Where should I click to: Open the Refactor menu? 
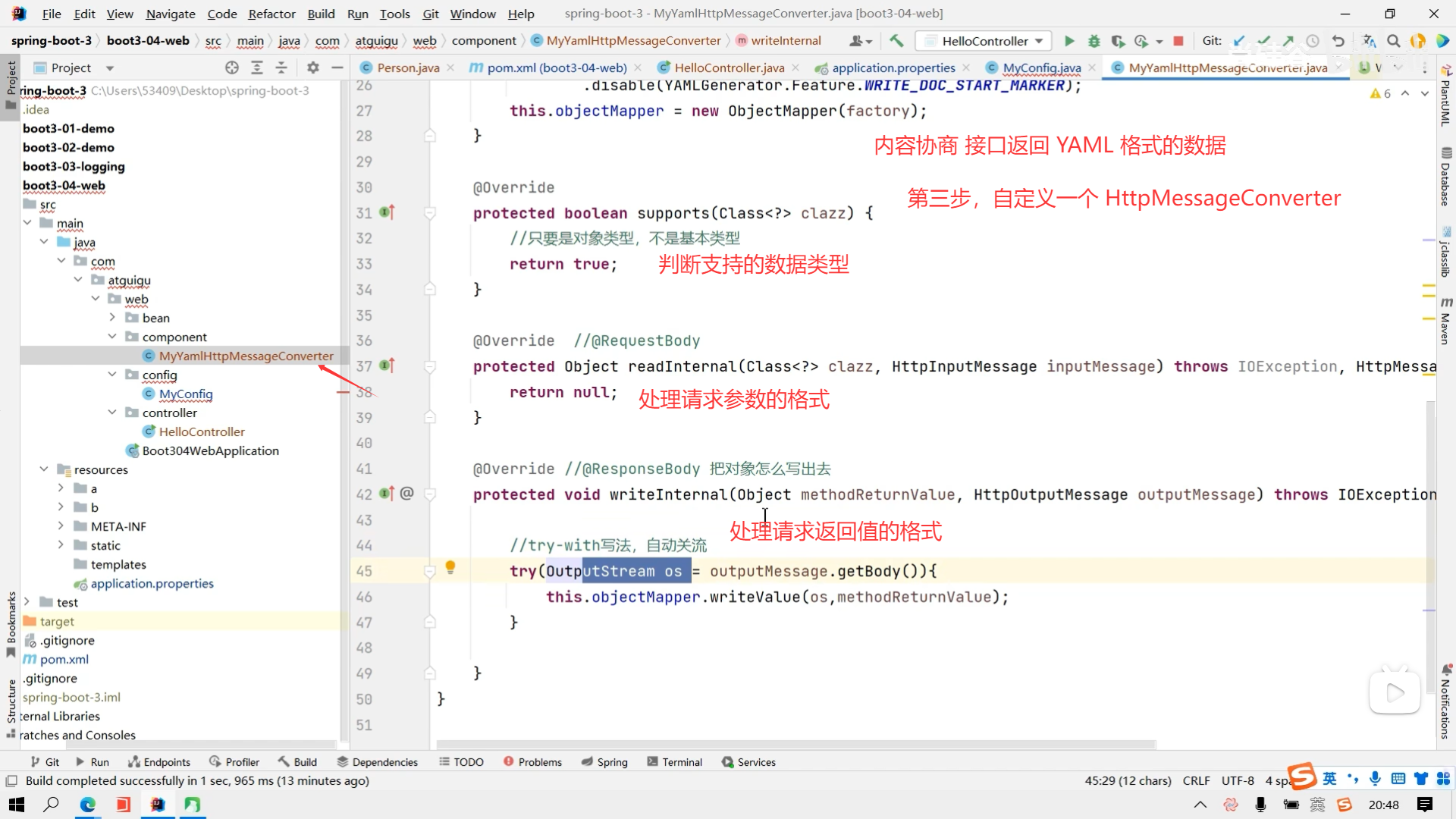pyautogui.click(x=271, y=14)
